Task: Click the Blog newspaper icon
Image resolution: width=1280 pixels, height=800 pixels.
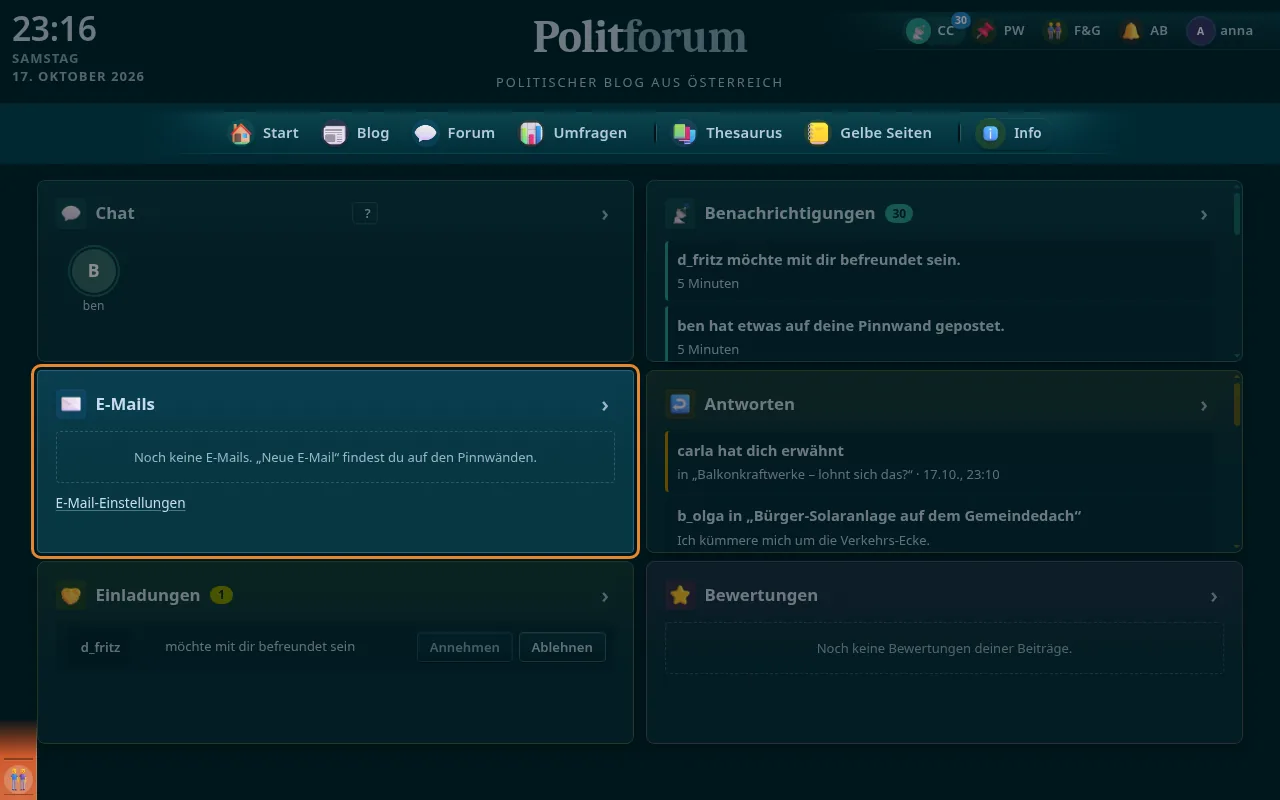Action: tap(335, 133)
